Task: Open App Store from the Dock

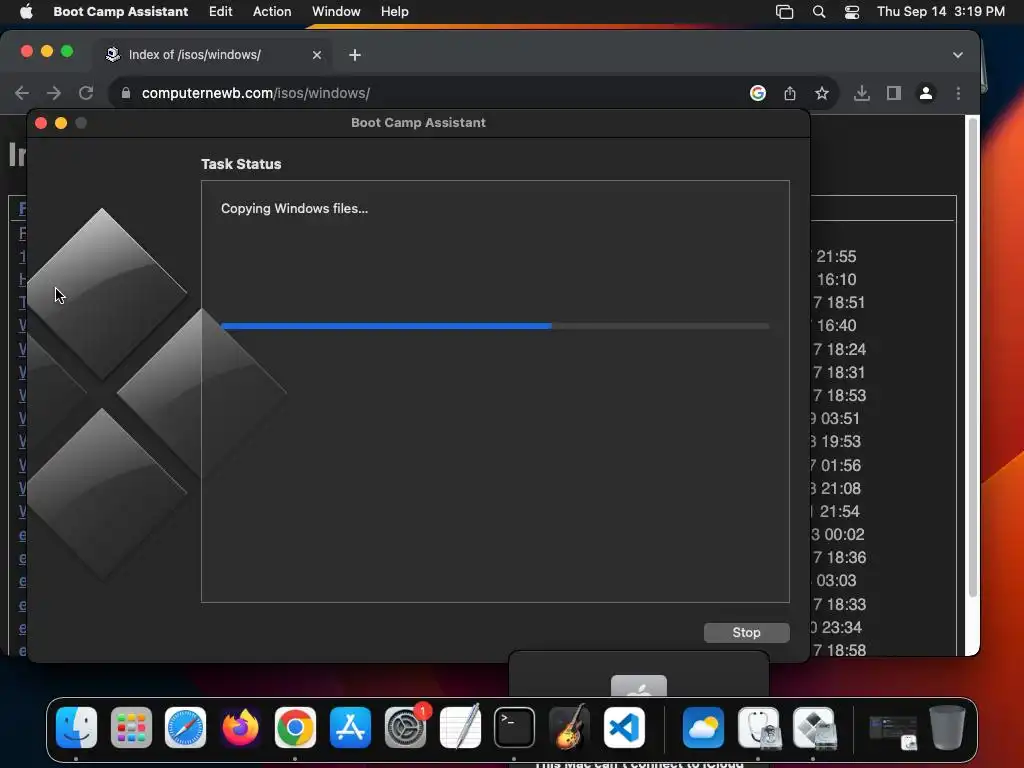Action: pyautogui.click(x=350, y=728)
